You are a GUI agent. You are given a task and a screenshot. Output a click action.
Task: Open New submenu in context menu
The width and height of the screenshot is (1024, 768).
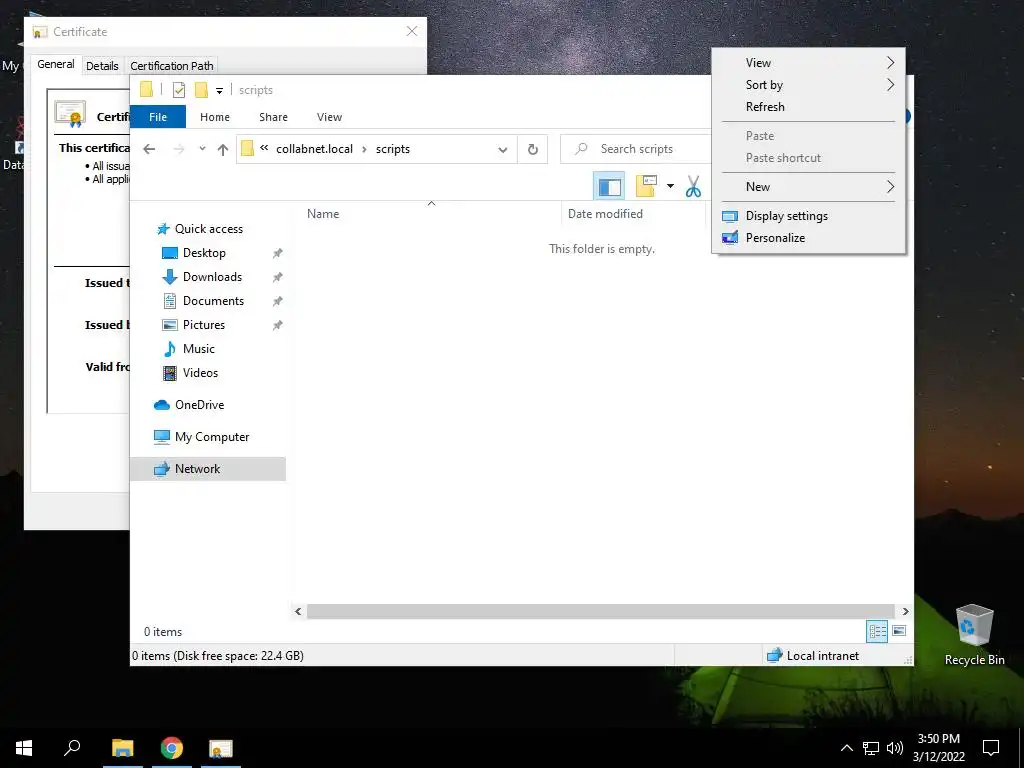808,187
